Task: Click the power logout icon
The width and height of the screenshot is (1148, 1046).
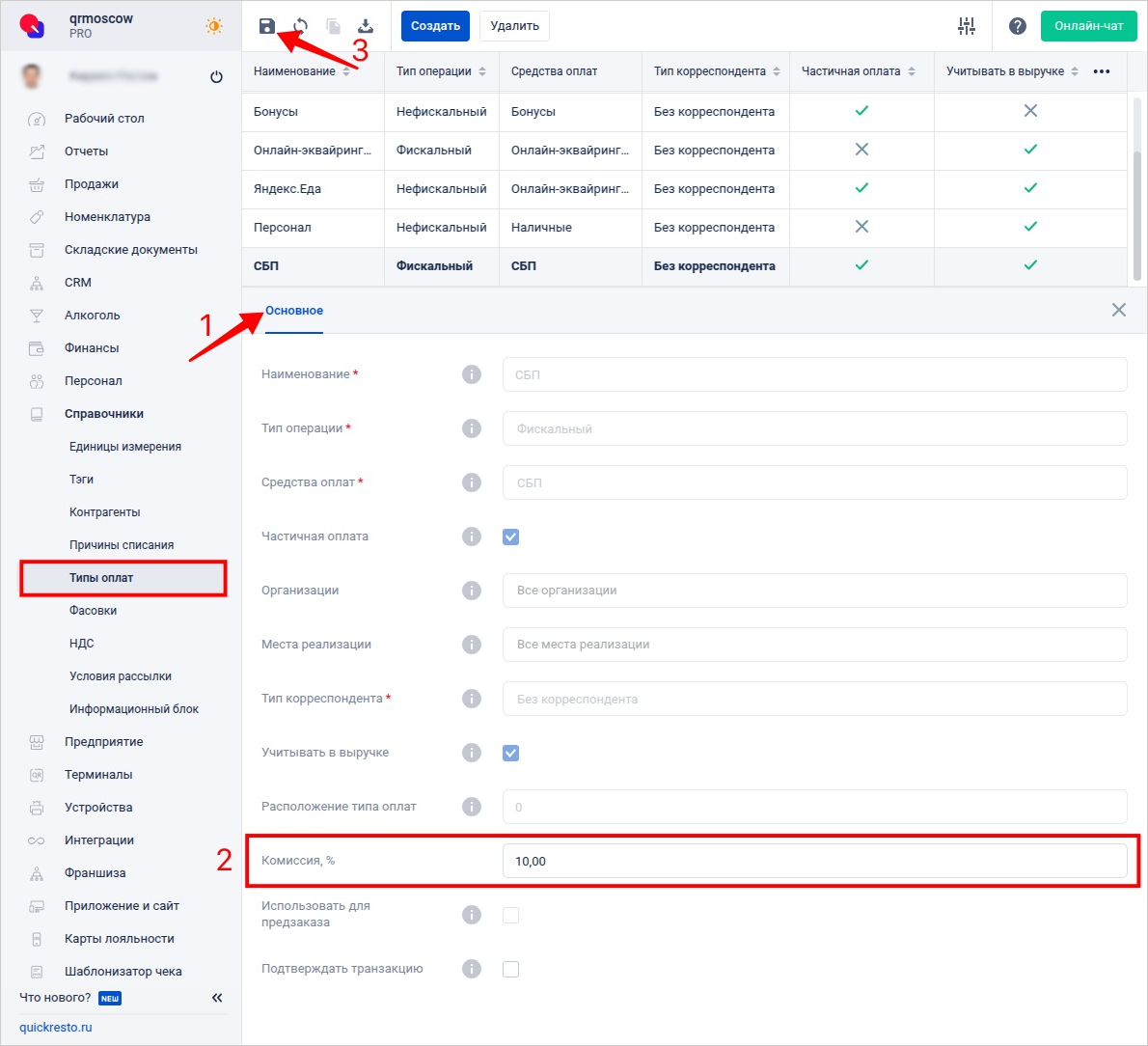Action: (x=216, y=77)
